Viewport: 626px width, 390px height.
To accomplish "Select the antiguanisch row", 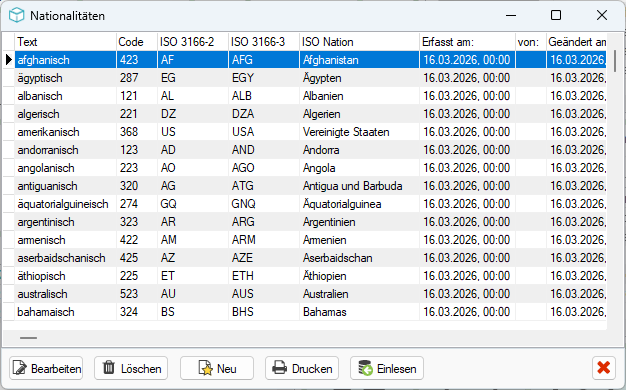I will [x=311, y=186].
